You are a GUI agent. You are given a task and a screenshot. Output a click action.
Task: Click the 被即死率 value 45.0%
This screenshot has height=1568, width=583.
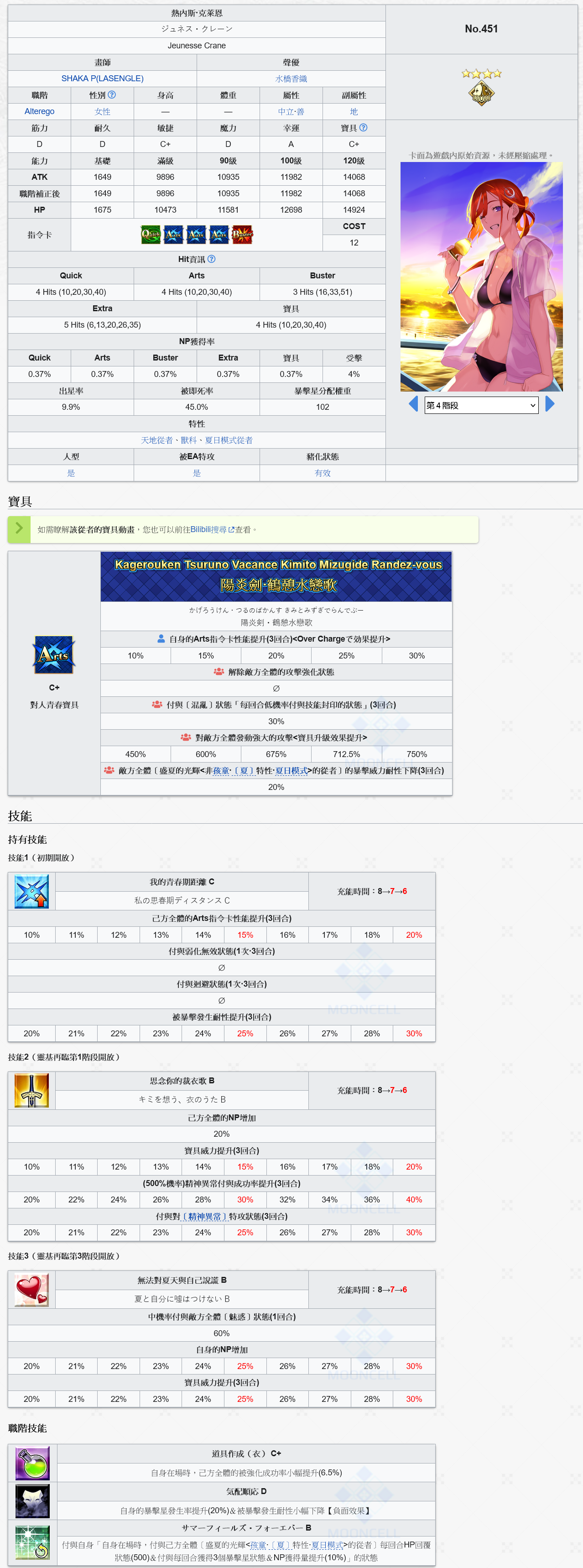197,407
